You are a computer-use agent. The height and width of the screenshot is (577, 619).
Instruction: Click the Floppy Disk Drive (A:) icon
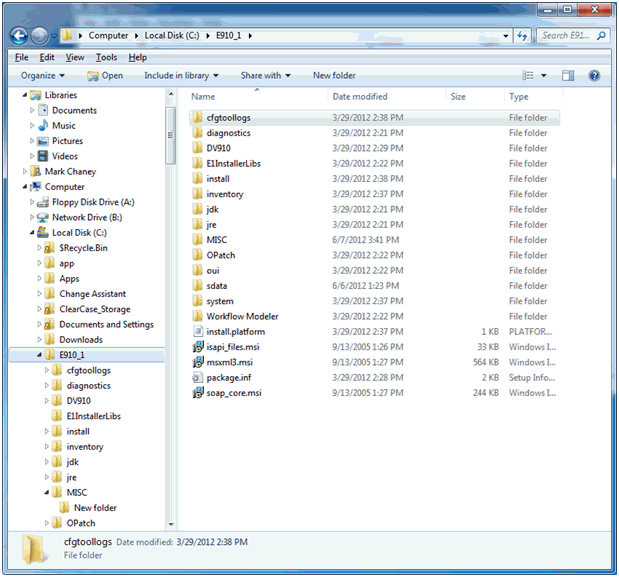(x=43, y=202)
